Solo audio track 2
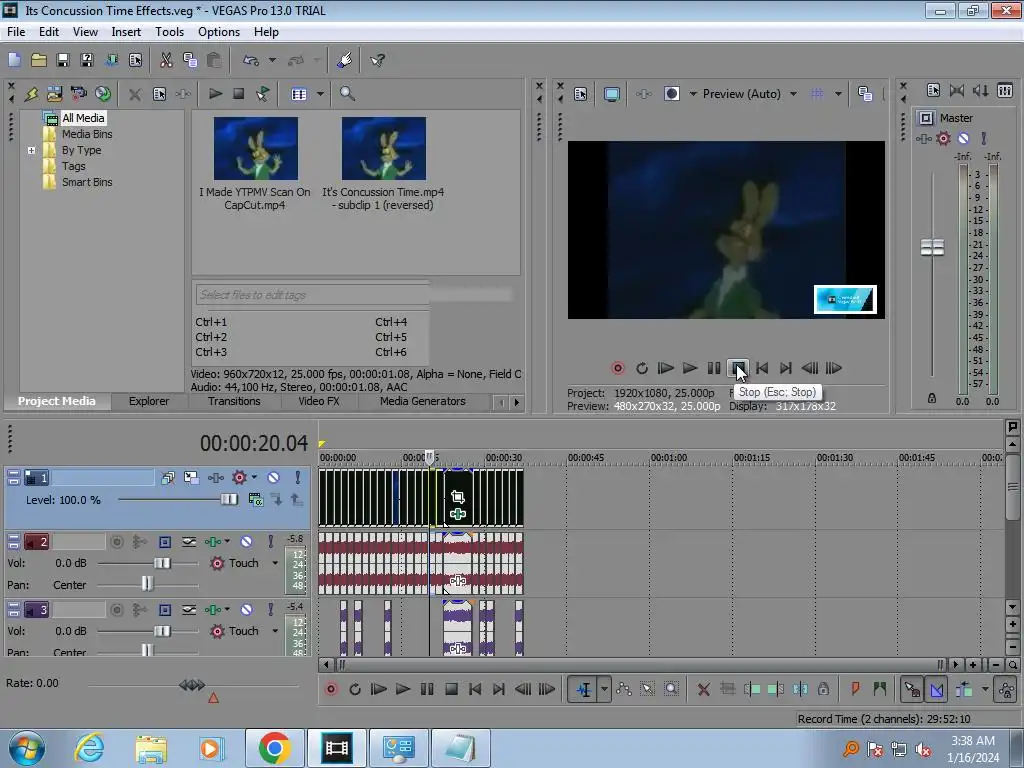 click(x=270, y=541)
